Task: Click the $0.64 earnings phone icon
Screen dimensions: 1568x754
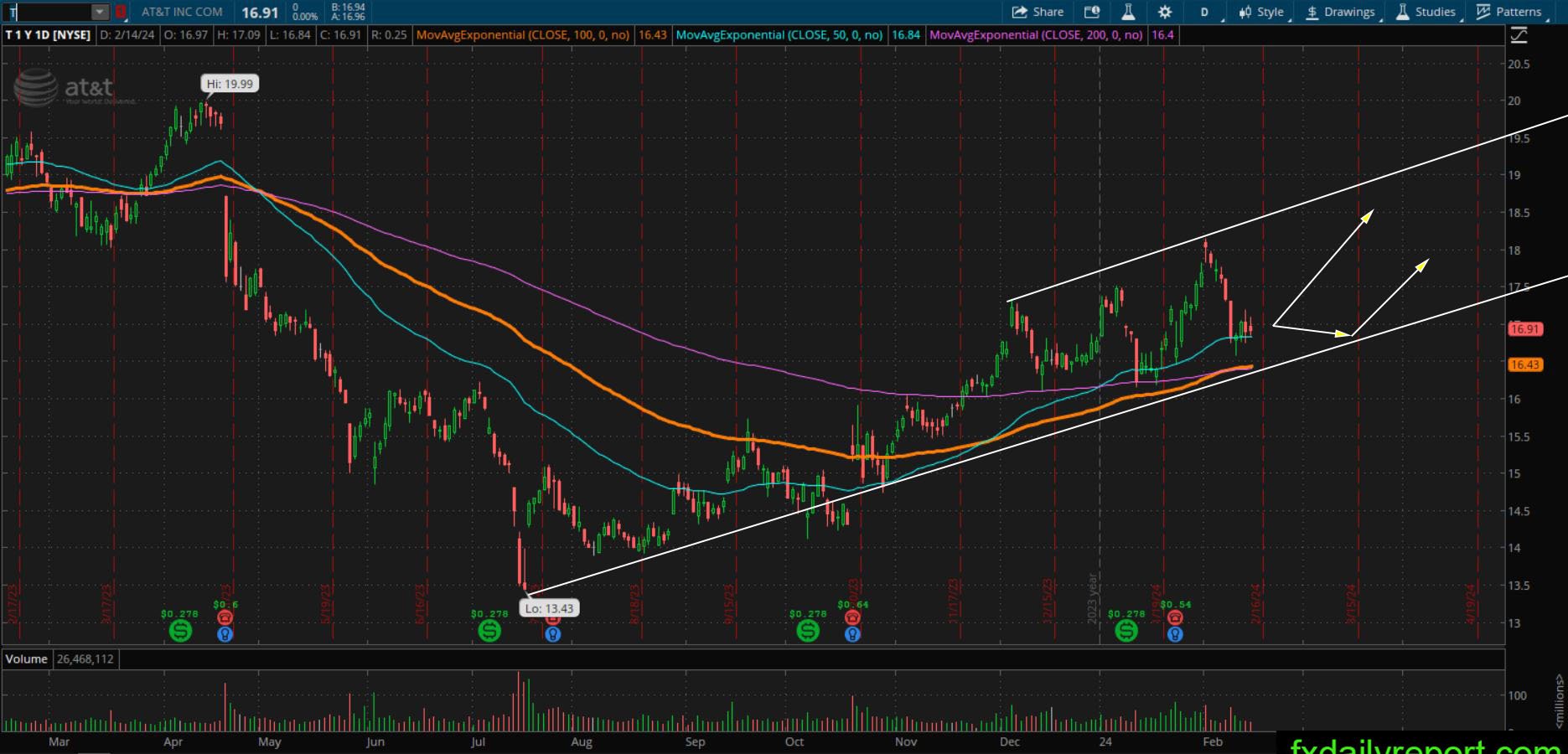Action: click(852, 617)
